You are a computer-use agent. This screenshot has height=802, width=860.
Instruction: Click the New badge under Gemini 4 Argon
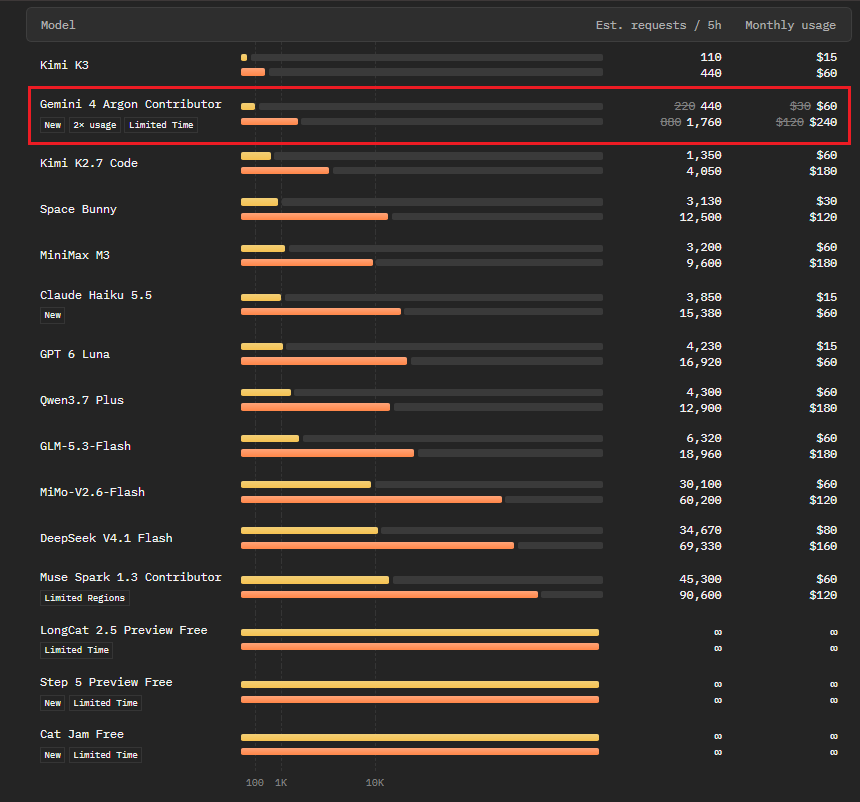(53, 125)
